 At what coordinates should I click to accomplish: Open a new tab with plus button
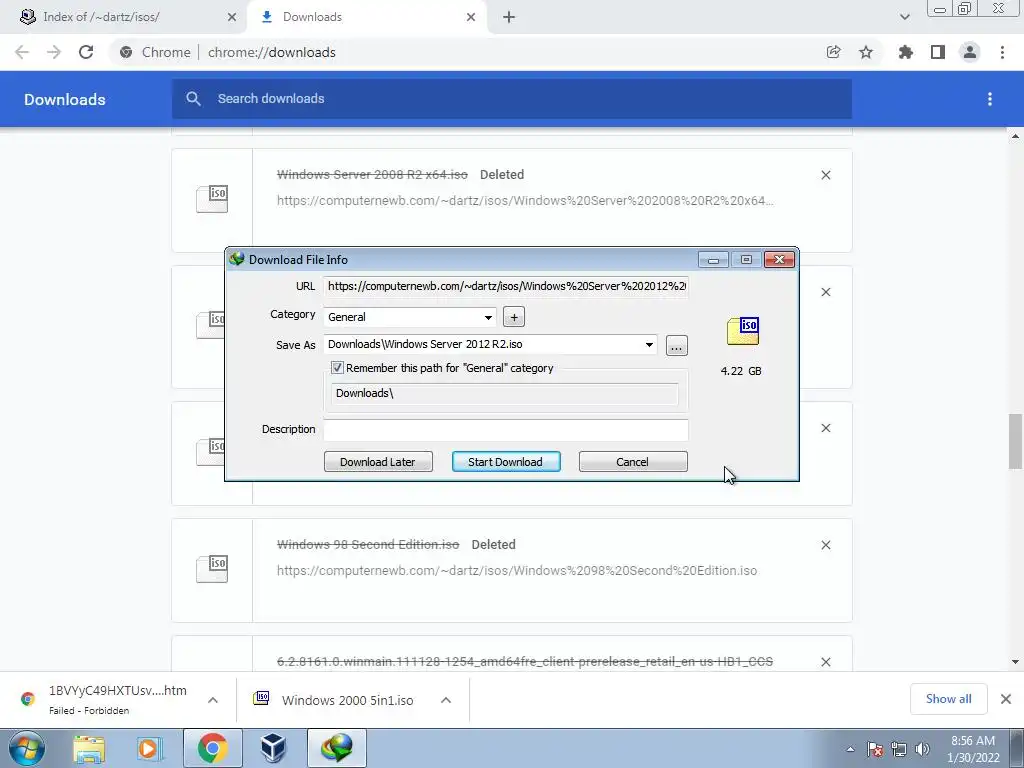coord(509,17)
